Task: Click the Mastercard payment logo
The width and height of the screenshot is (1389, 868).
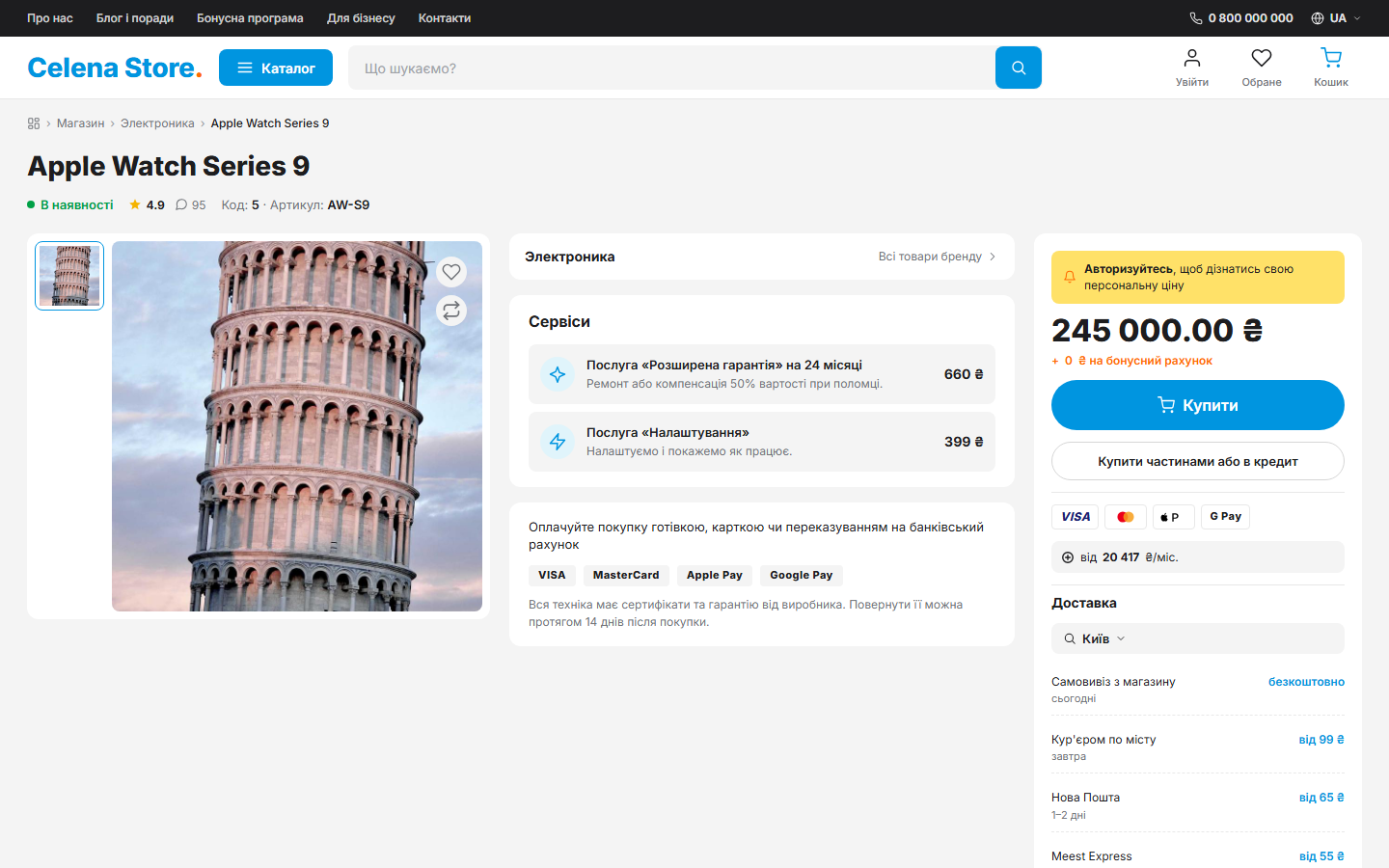Action: tap(1126, 517)
